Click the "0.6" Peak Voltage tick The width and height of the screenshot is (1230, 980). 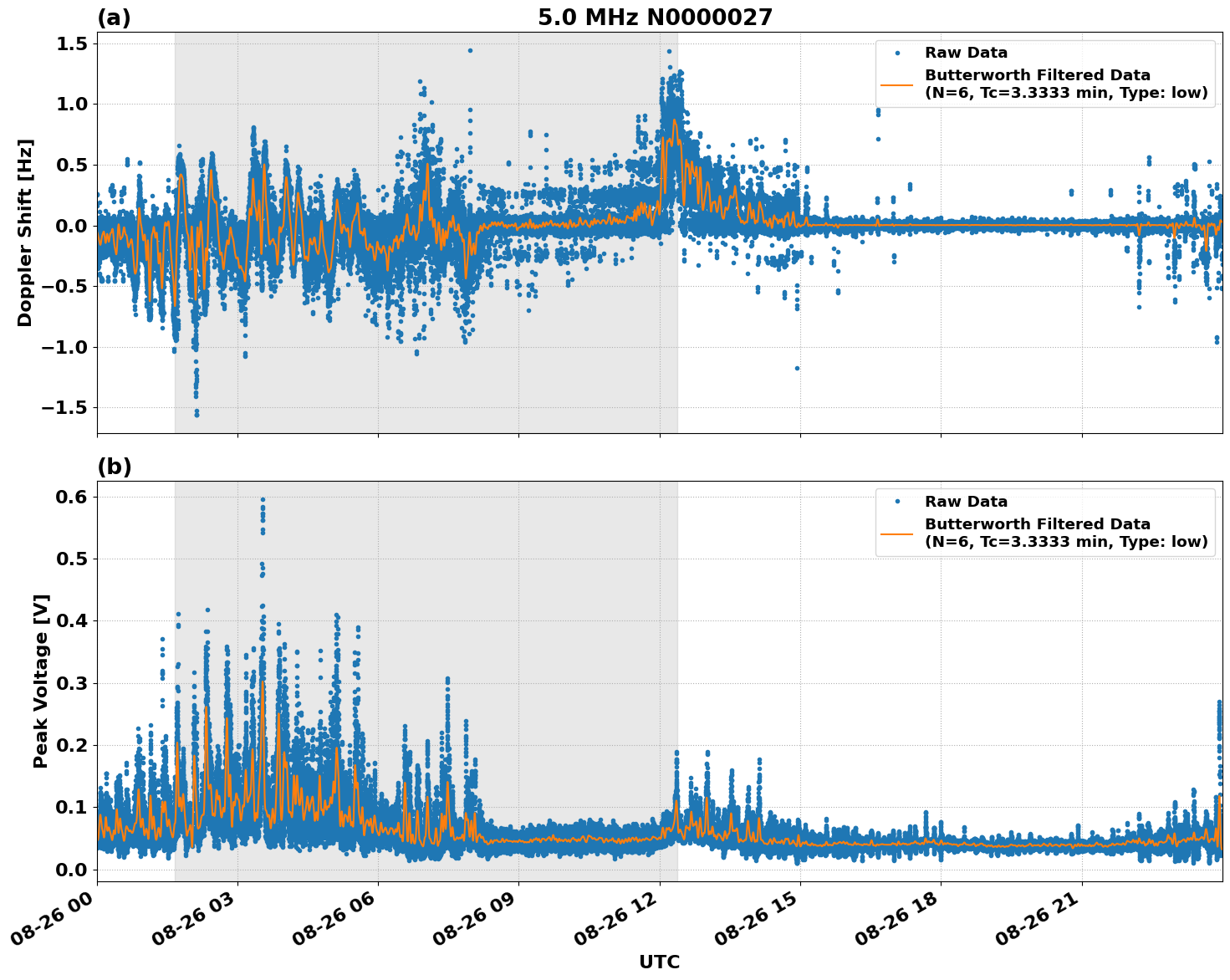71,497
